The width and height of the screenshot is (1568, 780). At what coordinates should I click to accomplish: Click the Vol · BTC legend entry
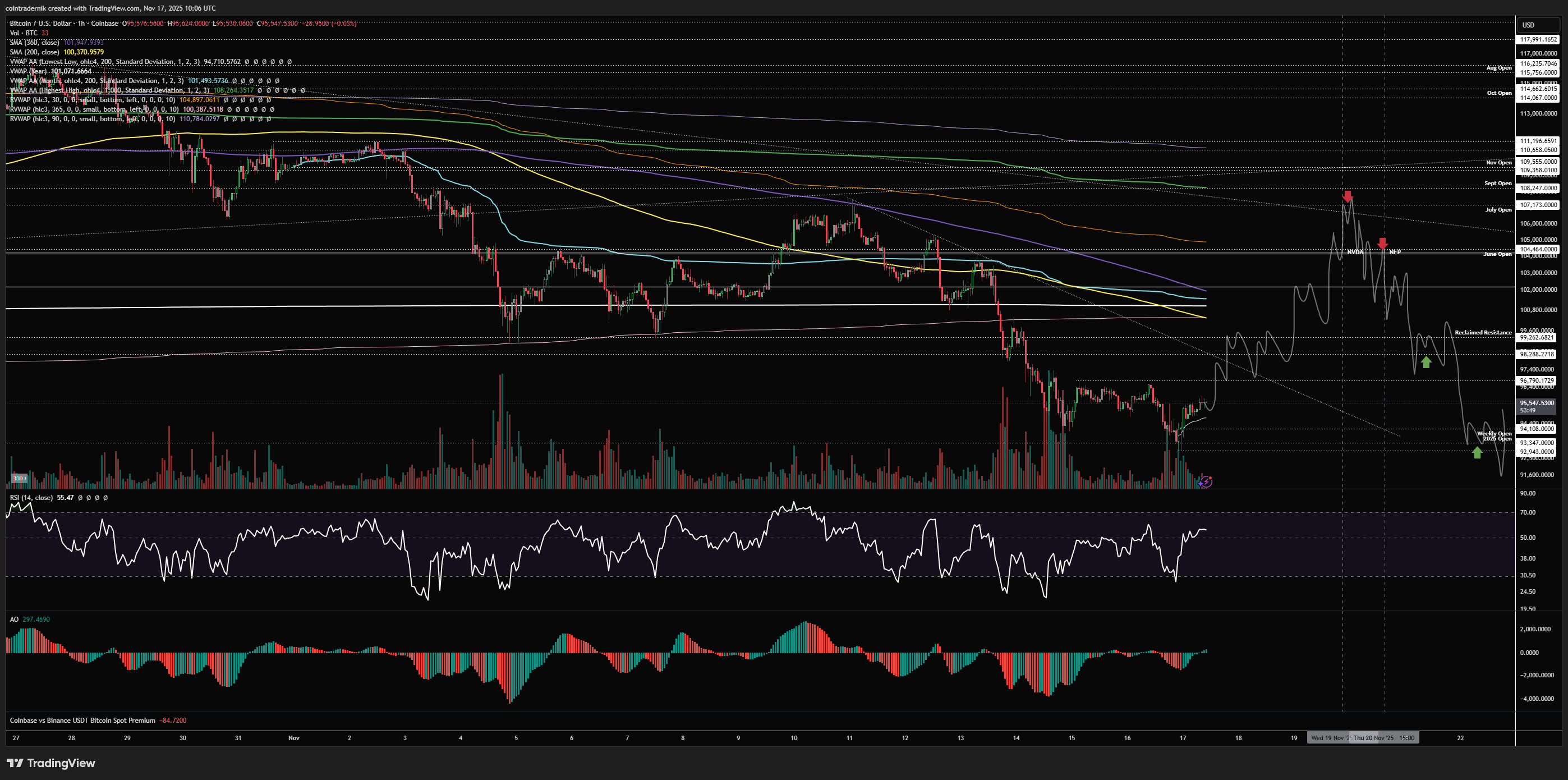coord(23,33)
